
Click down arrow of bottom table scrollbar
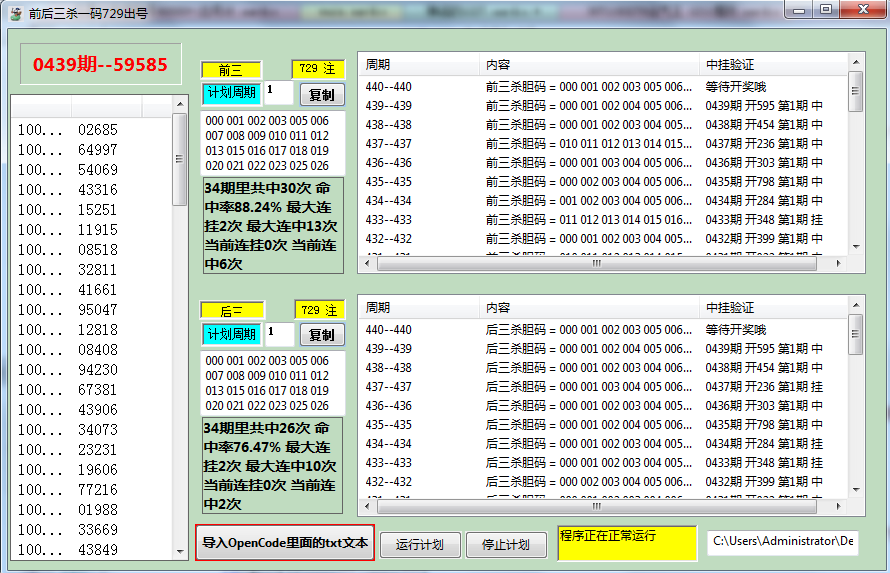[x=856, y=487]
